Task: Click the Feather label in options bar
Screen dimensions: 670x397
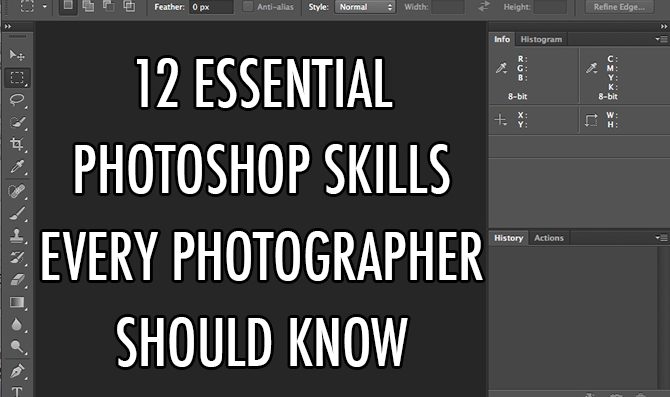Action: tap(170, 7)
